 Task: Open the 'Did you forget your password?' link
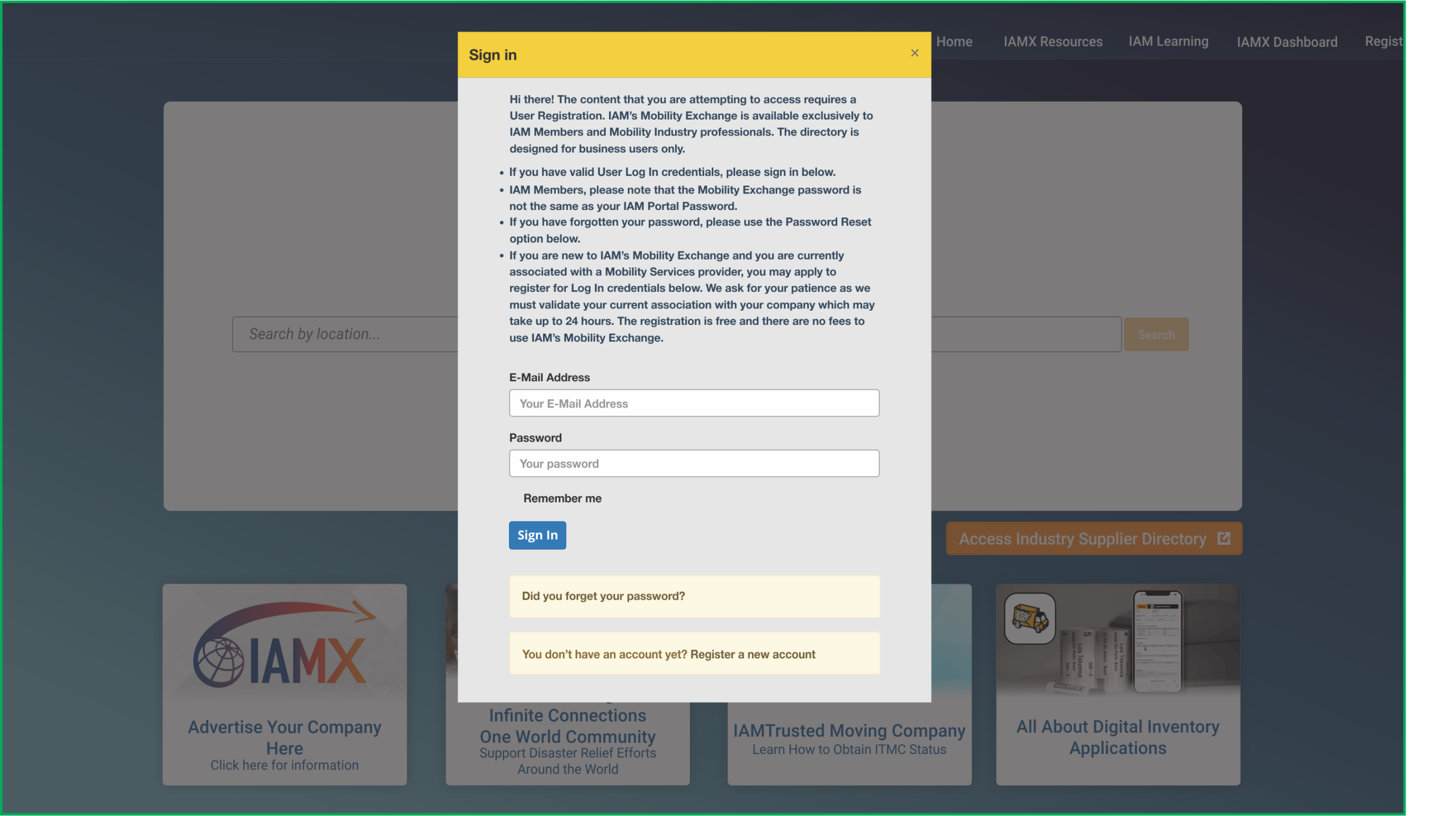coord(603,596)
